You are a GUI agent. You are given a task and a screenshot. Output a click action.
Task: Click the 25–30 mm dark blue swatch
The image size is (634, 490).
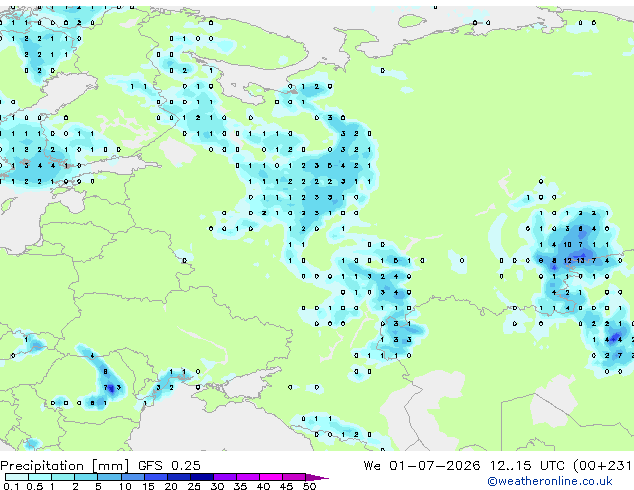point(202,477)
